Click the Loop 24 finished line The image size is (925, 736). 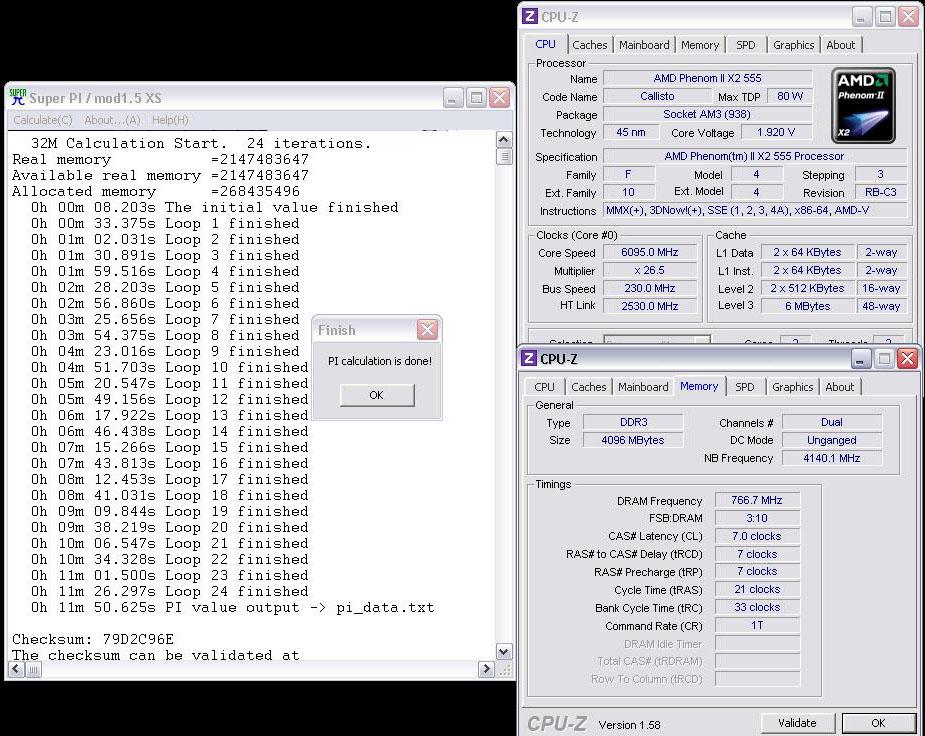[171, 592]
